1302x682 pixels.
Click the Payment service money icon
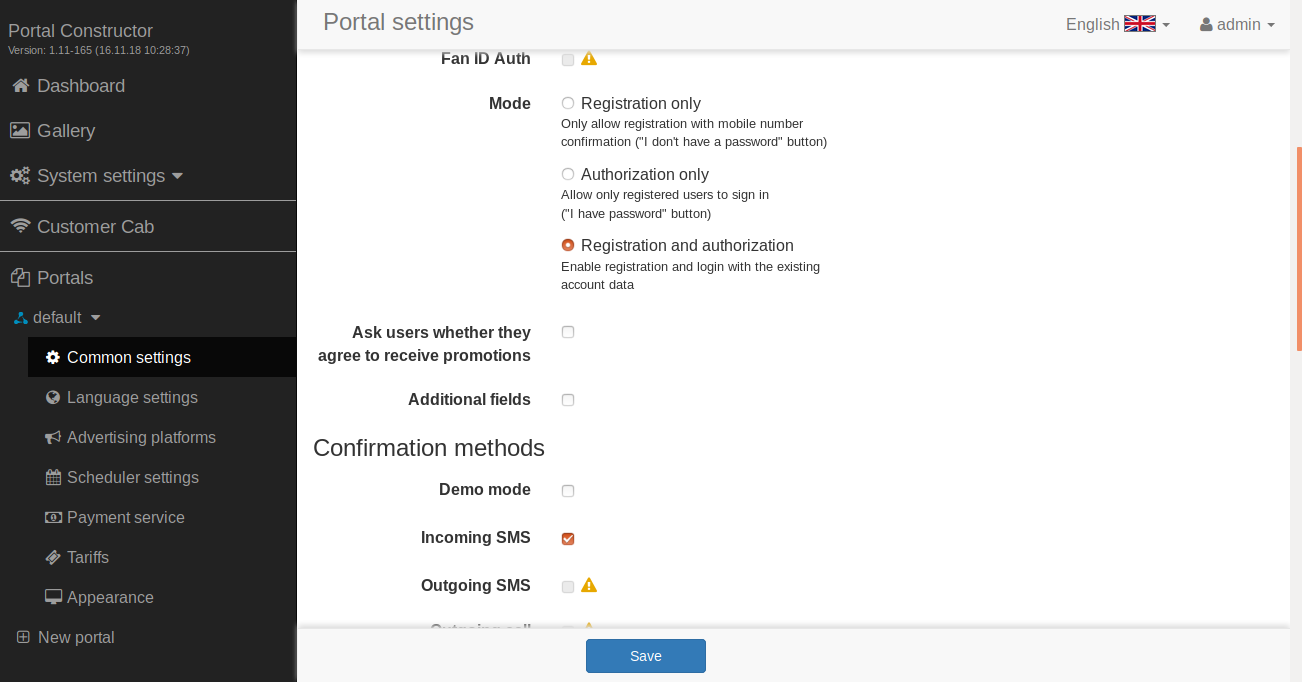tap(53, 518)
